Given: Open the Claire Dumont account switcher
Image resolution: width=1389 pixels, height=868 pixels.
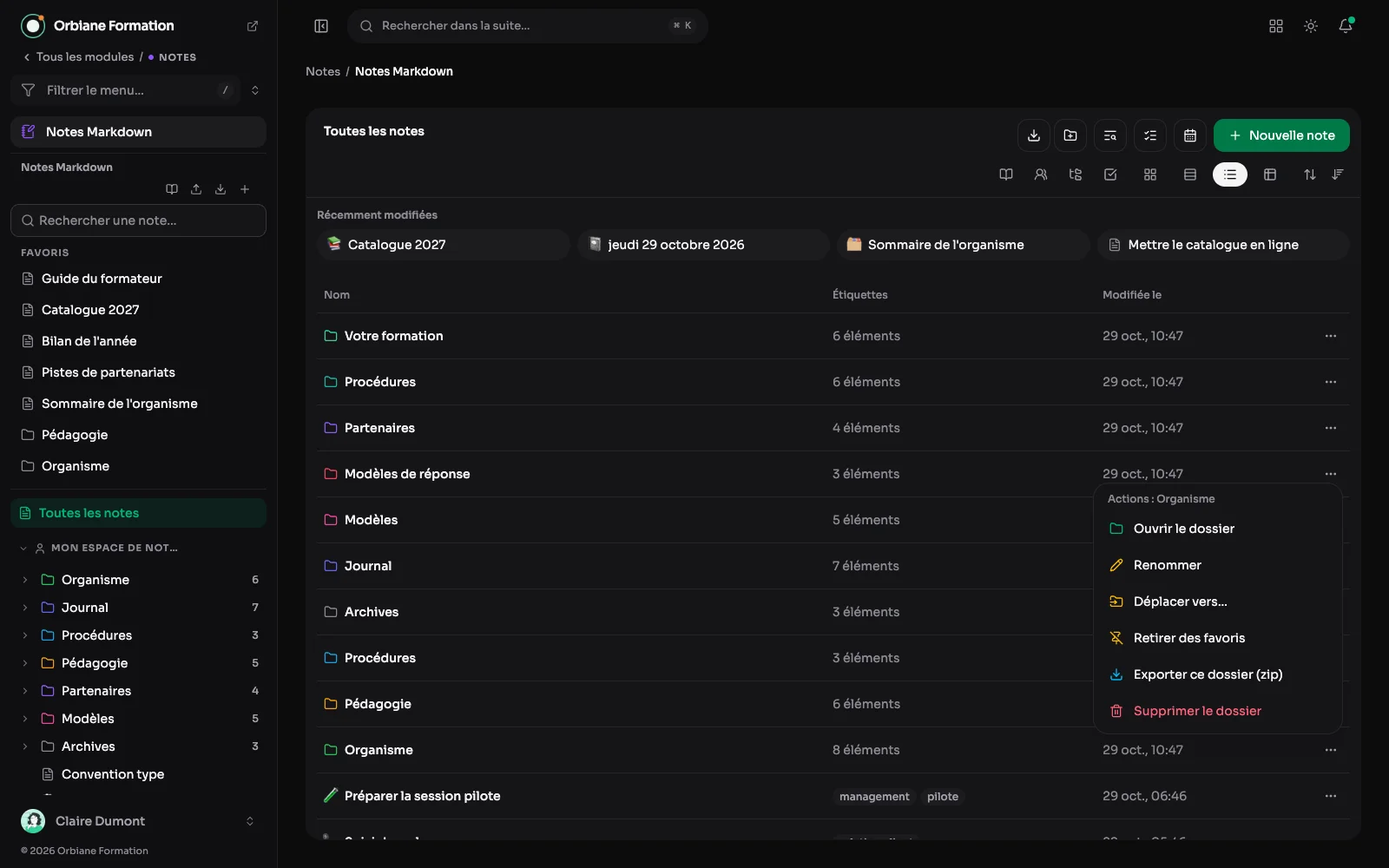Looking at the screenshot, I should [139, 821].
